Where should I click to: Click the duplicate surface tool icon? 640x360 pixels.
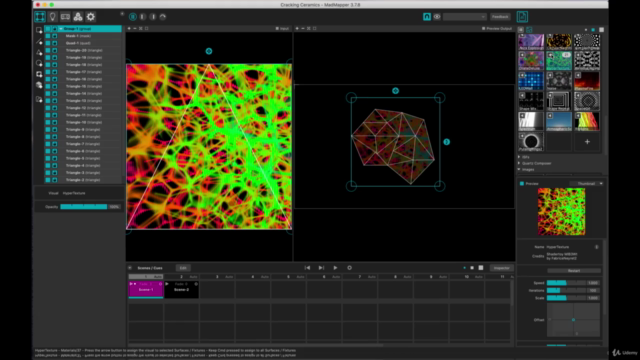click(x=39, y=99)
